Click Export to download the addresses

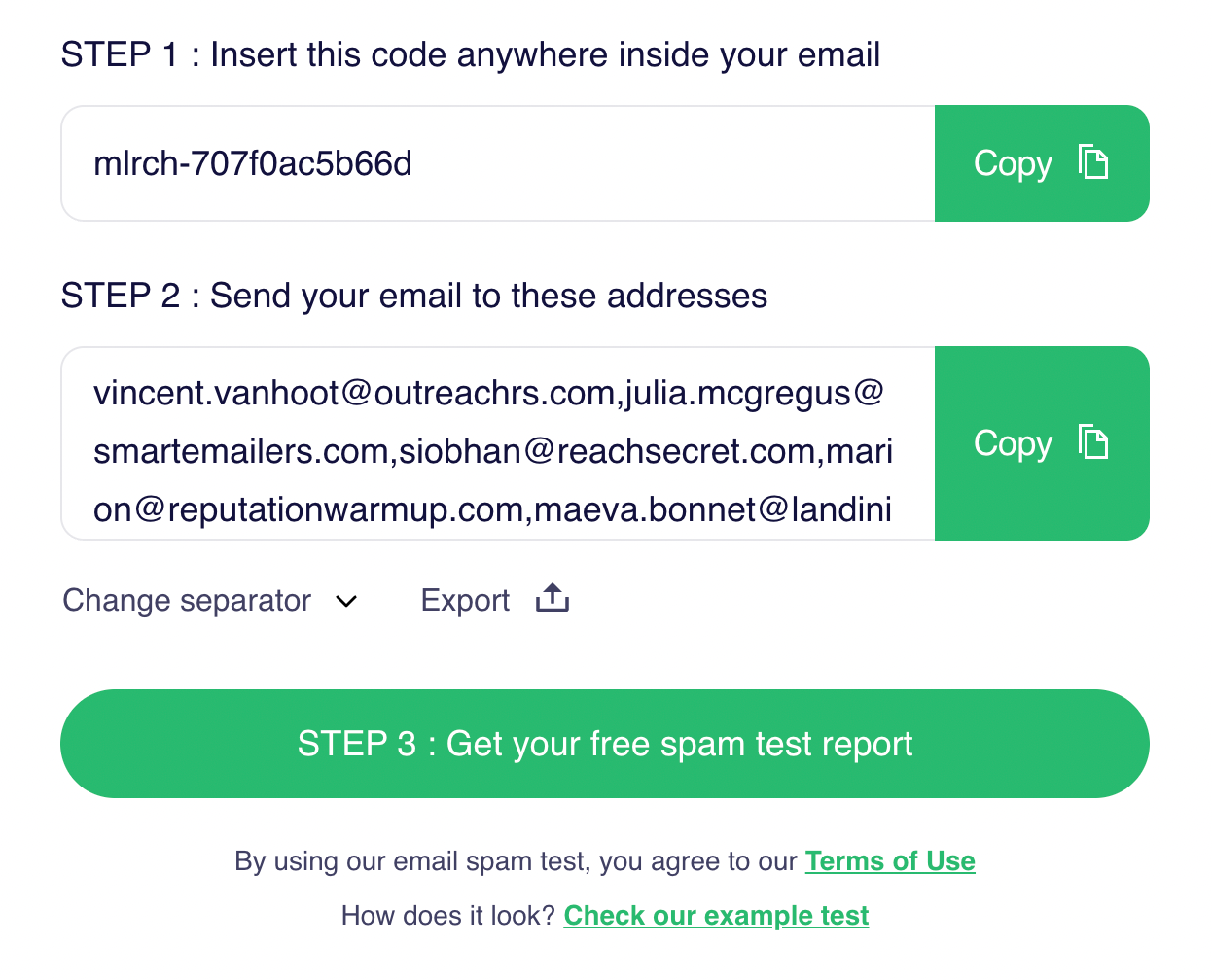click(x=465, y=600)
